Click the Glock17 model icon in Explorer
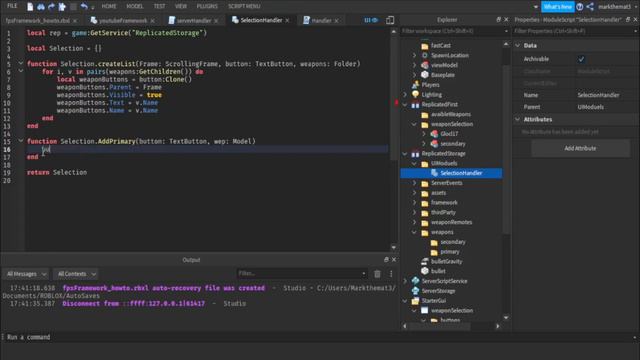The image size is (640, 360). (x=434, y=133)
